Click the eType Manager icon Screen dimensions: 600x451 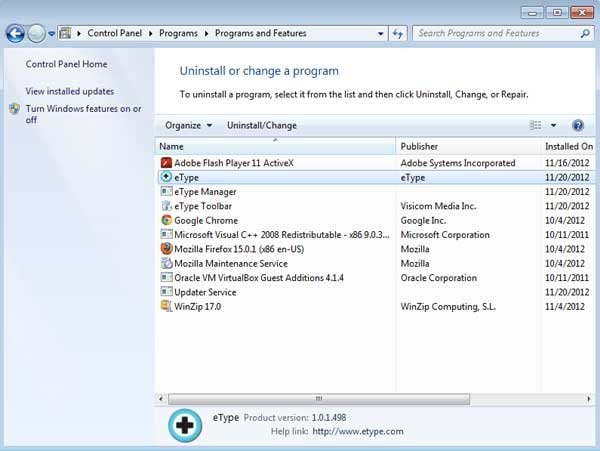(x=166, y=191)
